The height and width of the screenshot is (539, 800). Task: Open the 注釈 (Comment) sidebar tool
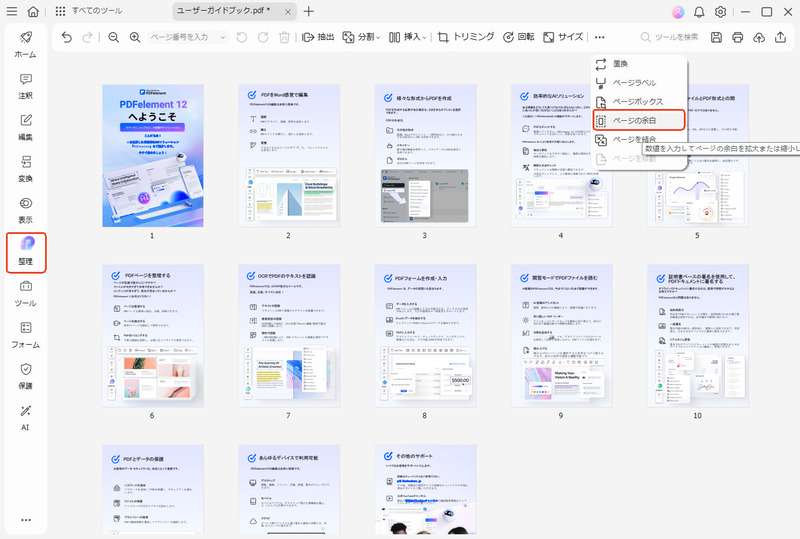click(x=25, y=86)
